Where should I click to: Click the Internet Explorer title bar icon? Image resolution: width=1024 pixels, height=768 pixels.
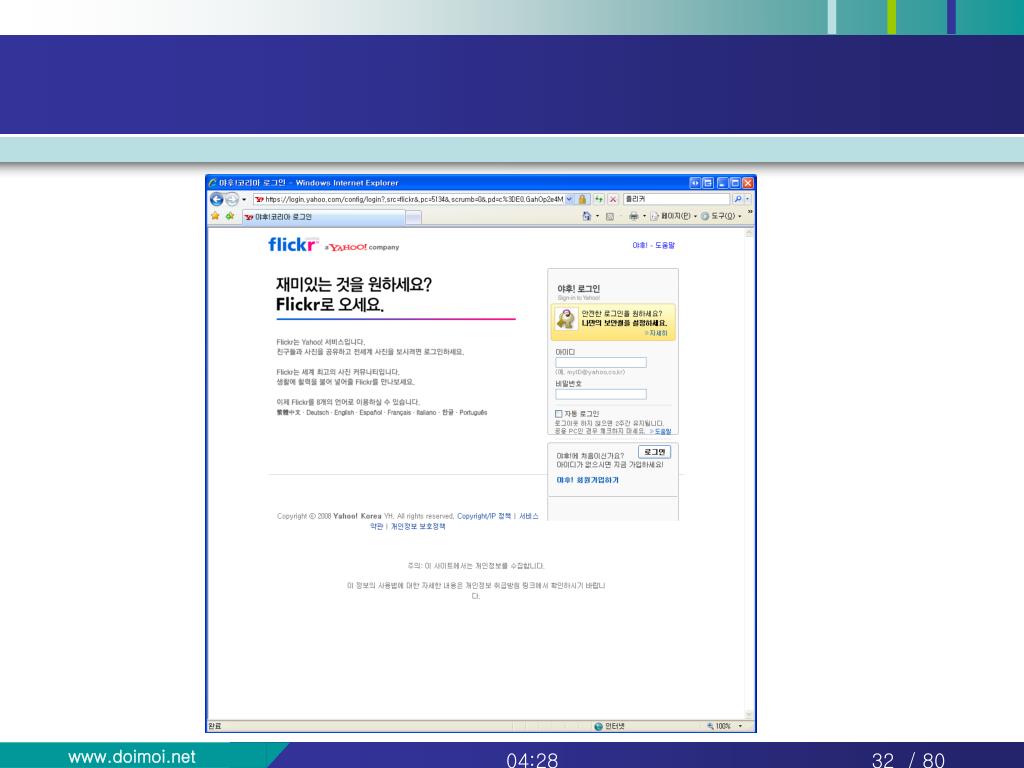pos(213,183)
